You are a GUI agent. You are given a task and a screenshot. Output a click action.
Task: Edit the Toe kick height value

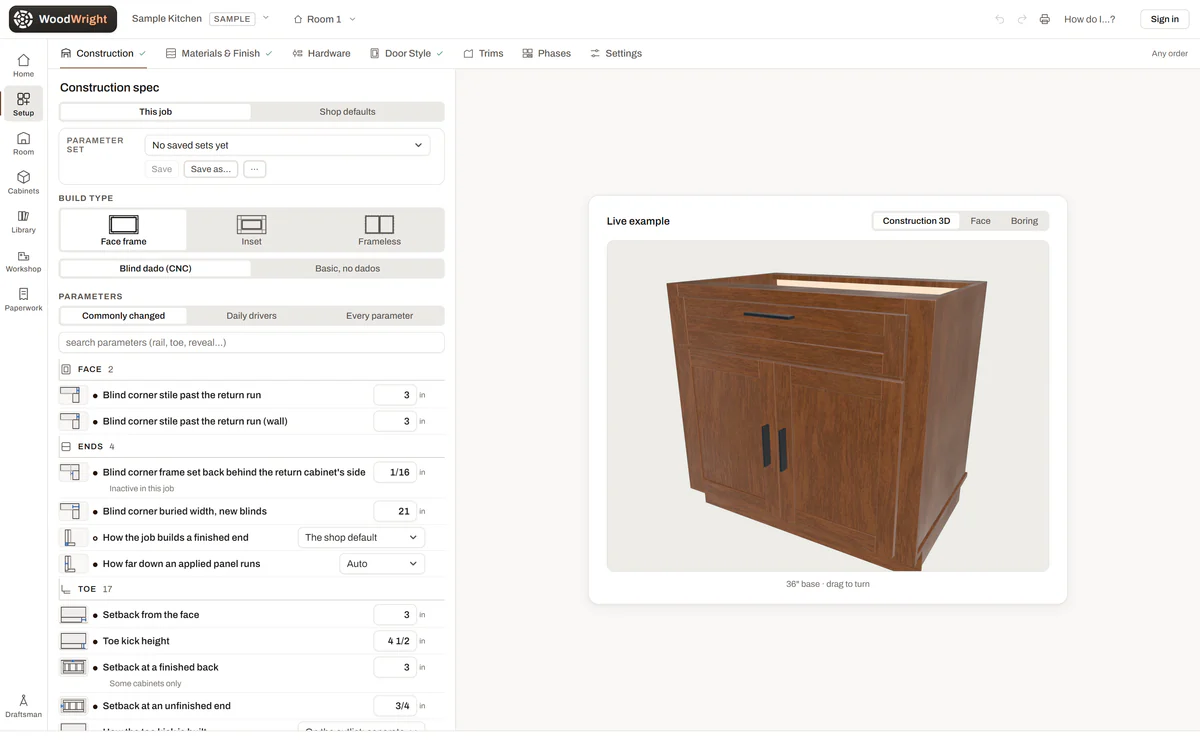[x=395, y=641]
